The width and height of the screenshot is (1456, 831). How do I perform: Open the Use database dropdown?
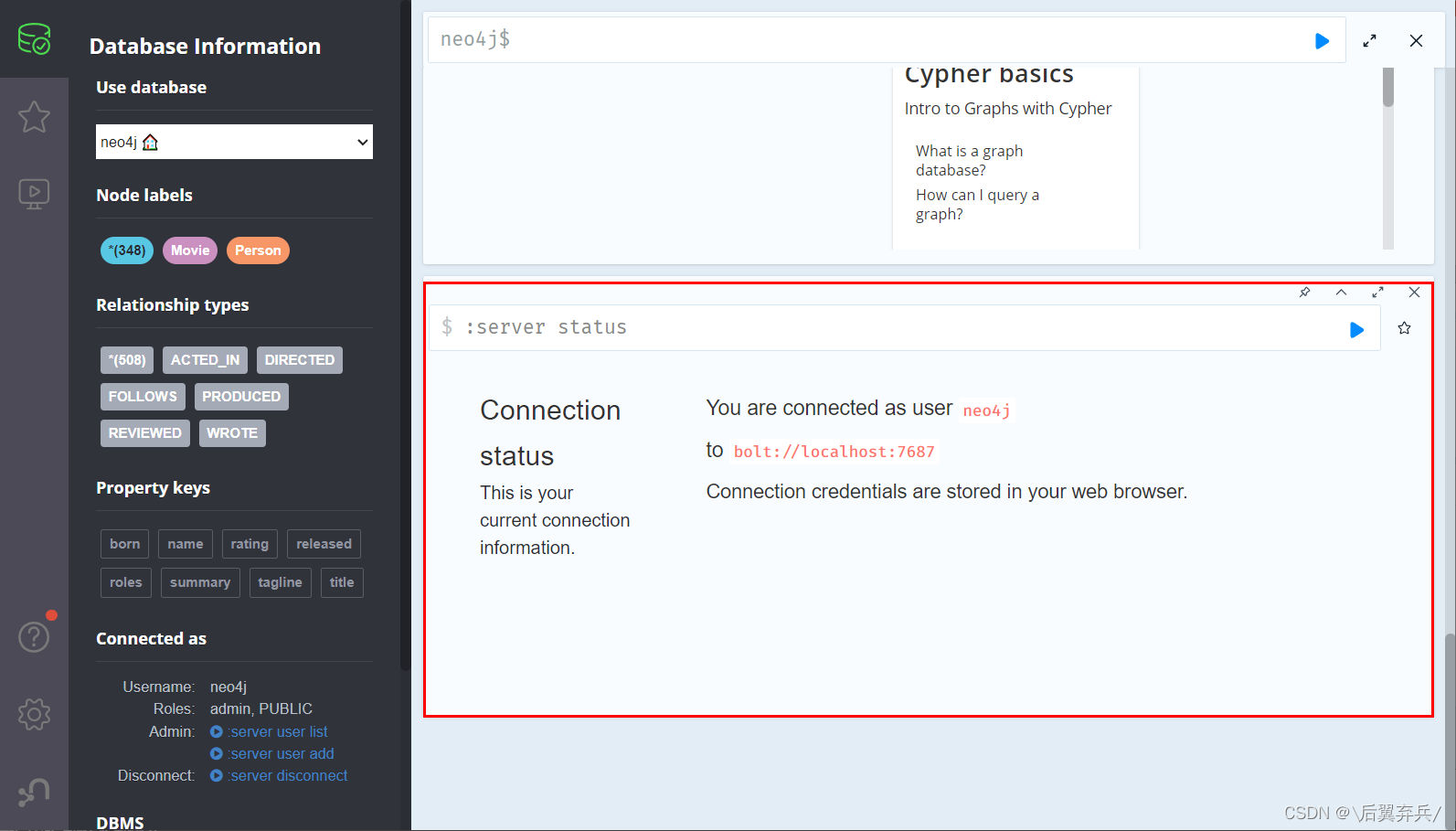(234, 142)
